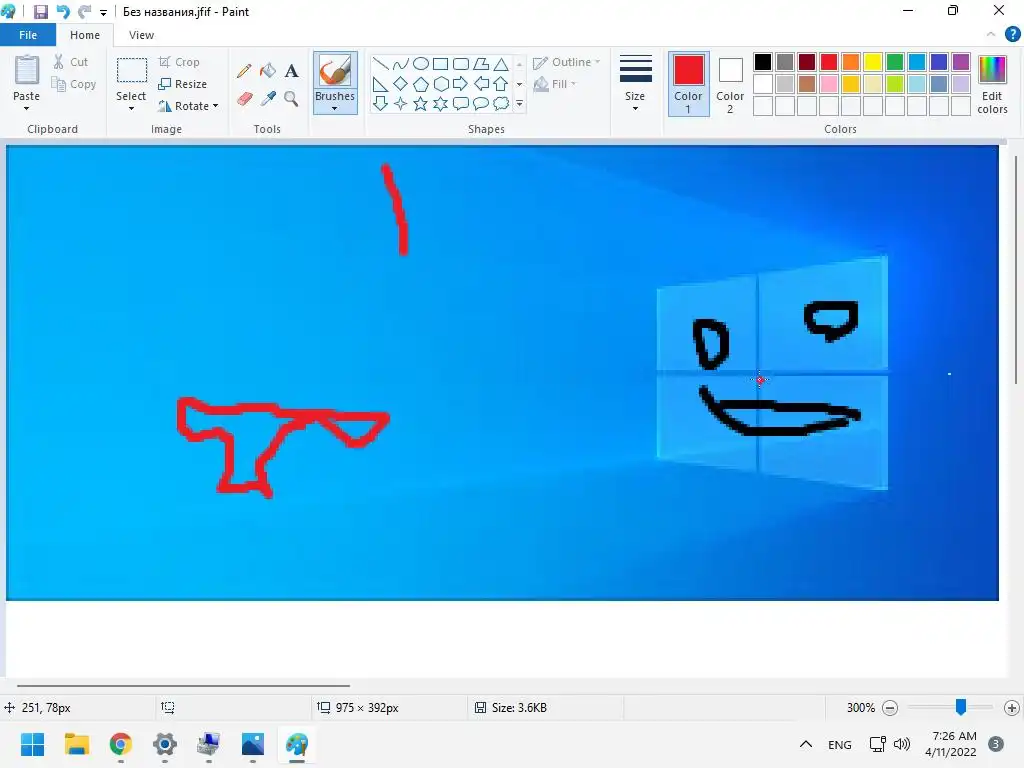
Task: Open File Explorer from taskbar
Action: (x=76, y=744)
